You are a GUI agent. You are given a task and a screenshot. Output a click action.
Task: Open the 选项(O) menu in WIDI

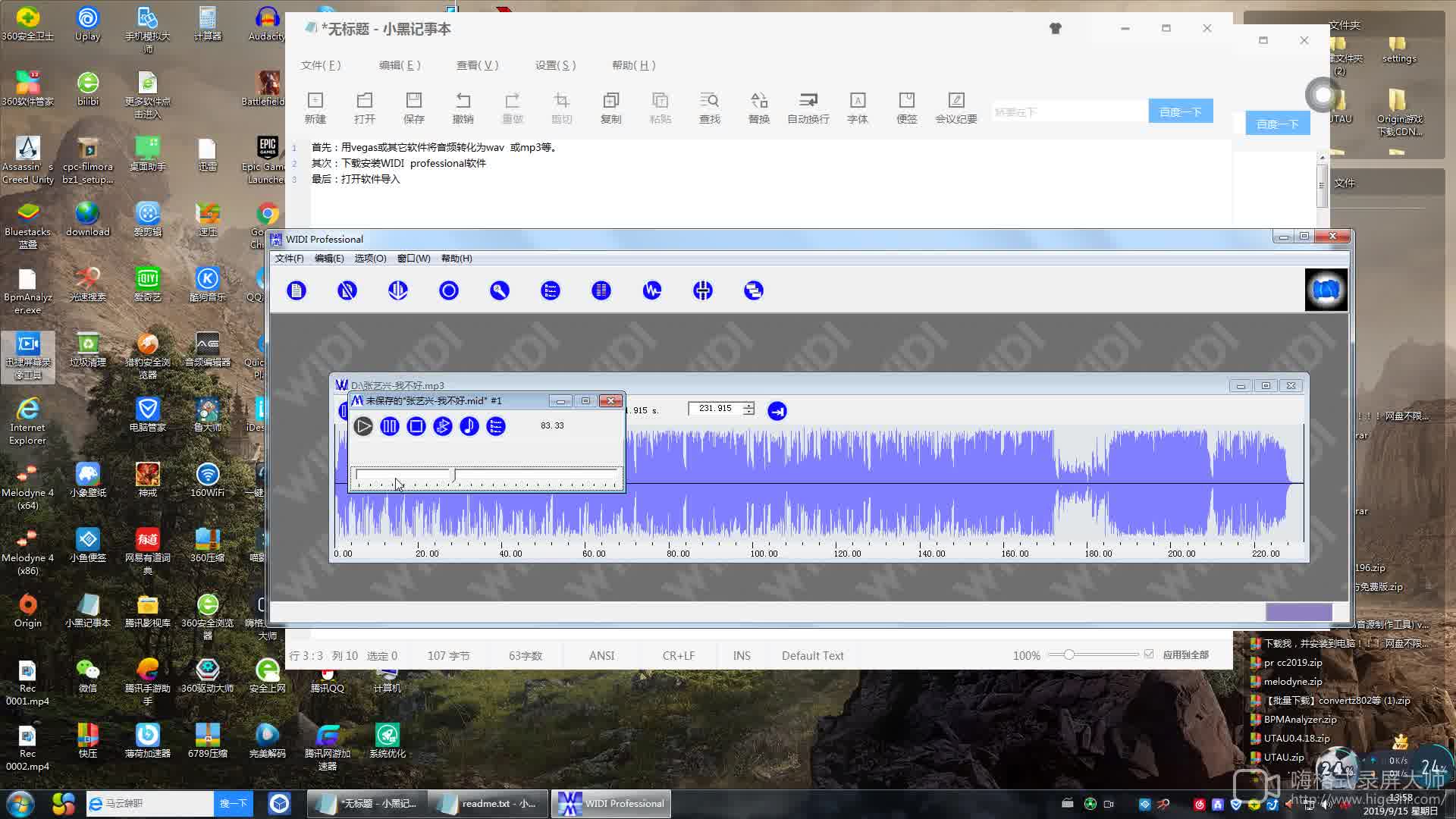coord(370,259)
